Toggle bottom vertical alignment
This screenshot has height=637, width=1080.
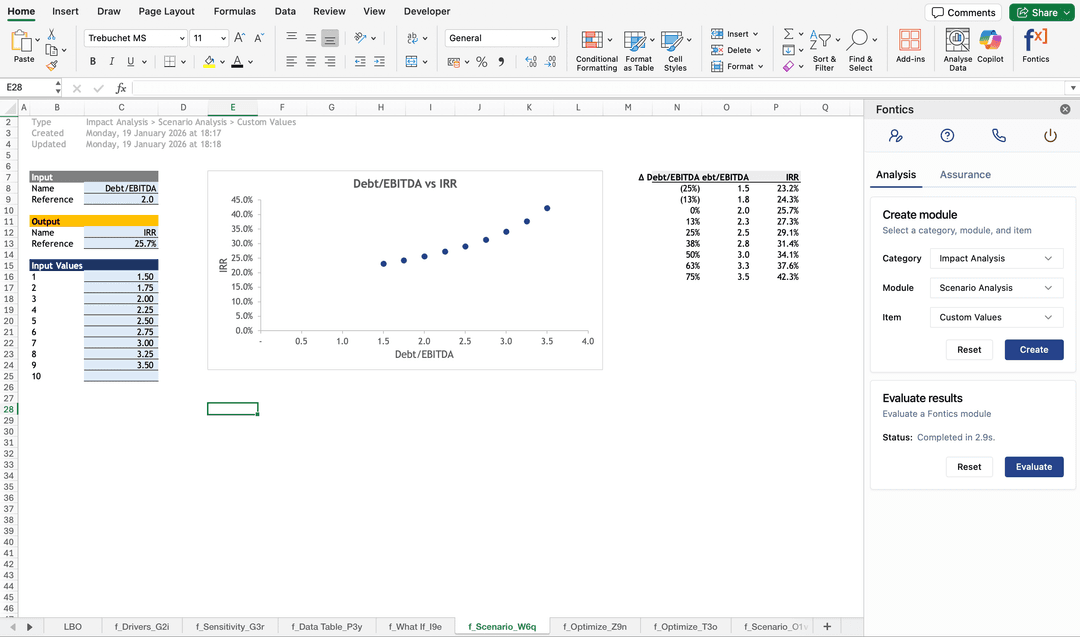click(x=330, y=38)
